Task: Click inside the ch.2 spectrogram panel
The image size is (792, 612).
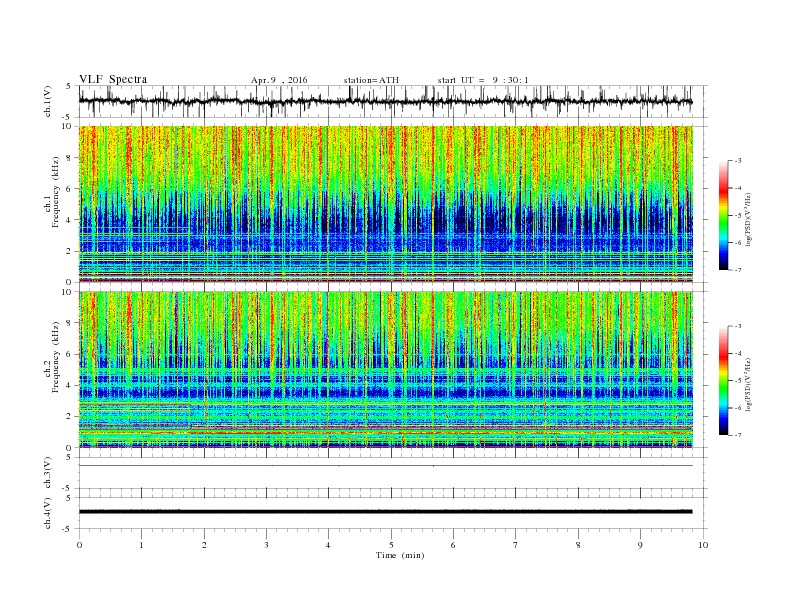Action: tap(385, 370)
